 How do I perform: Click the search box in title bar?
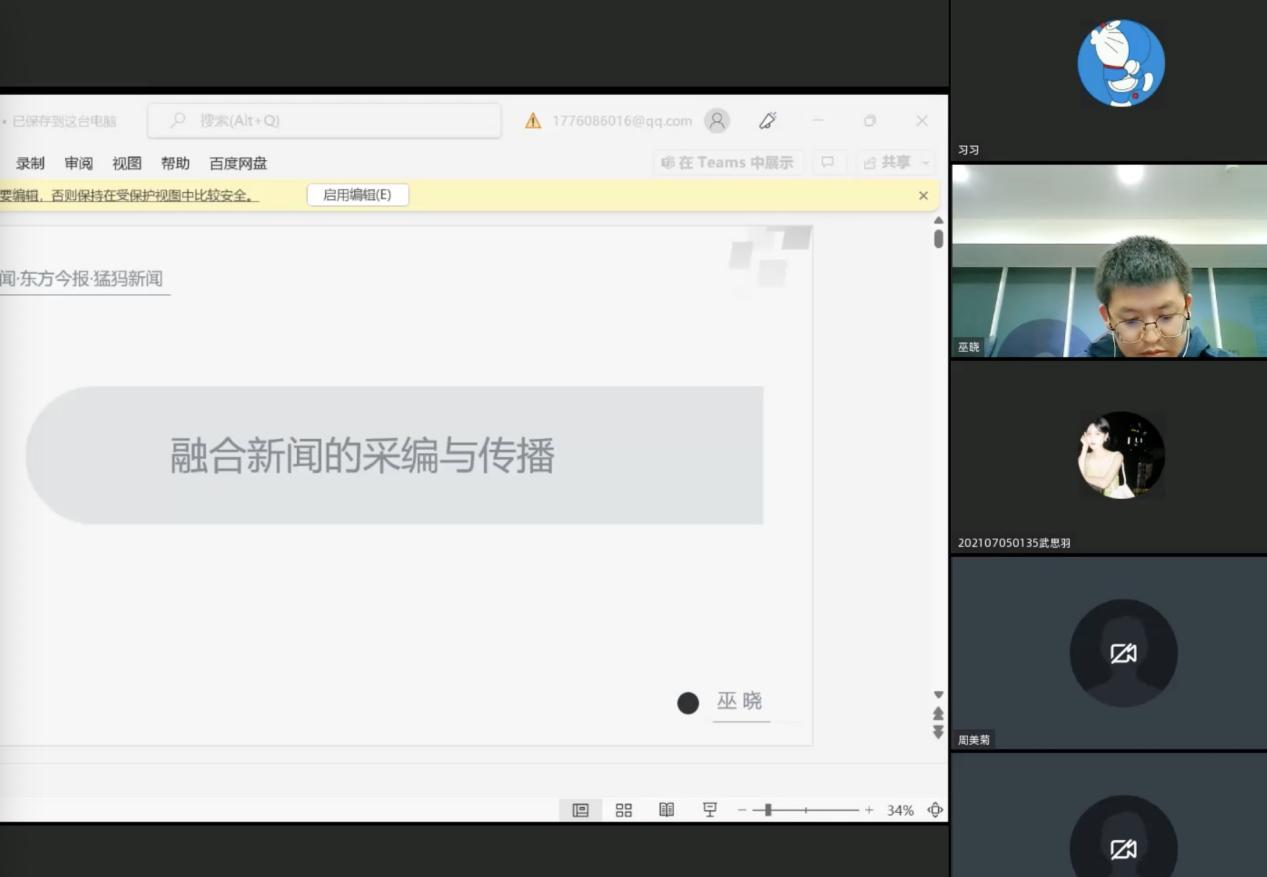324,121
